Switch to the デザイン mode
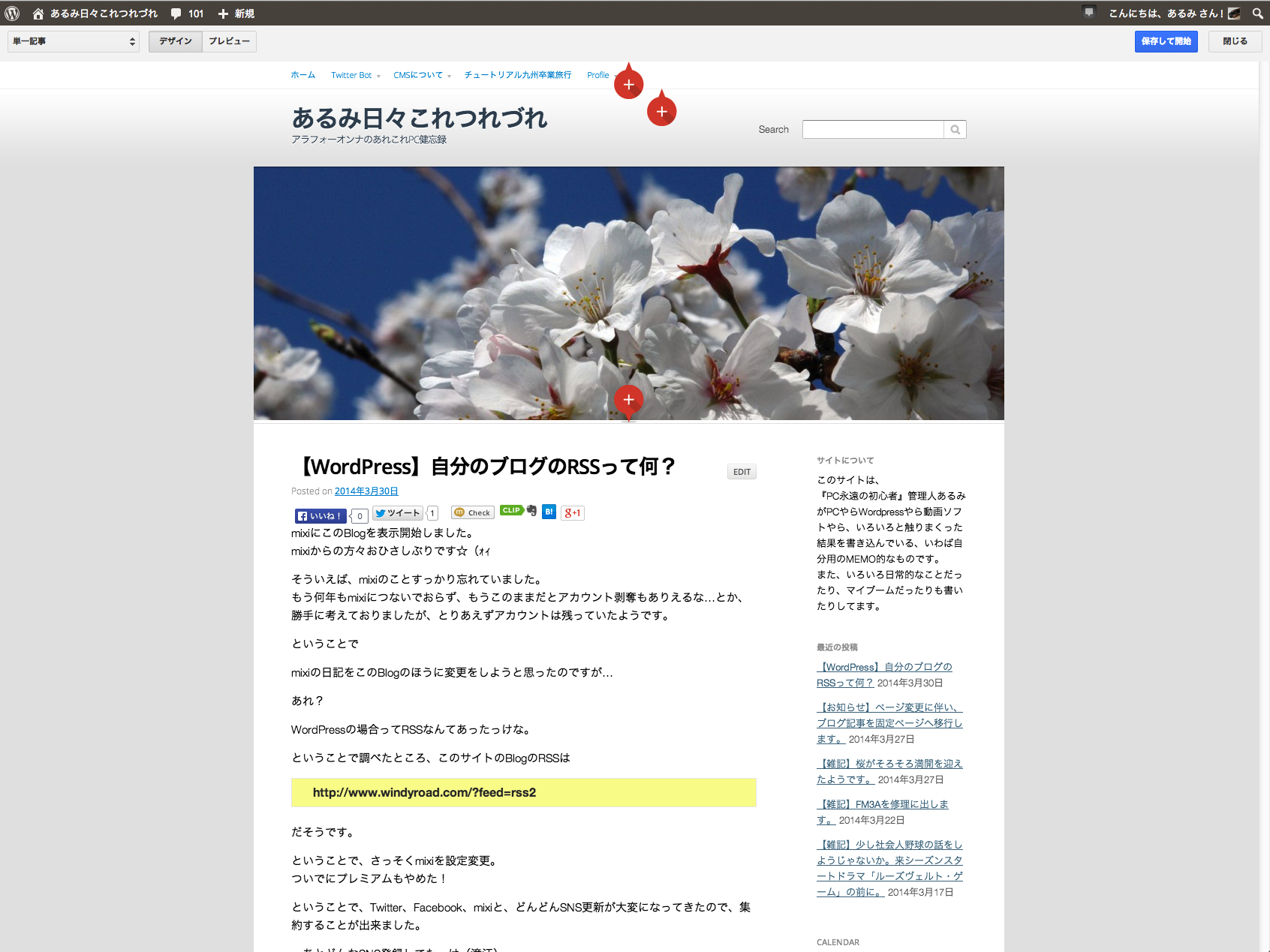This screenshot has width=1270, height=952. click(x=176, y=41)
